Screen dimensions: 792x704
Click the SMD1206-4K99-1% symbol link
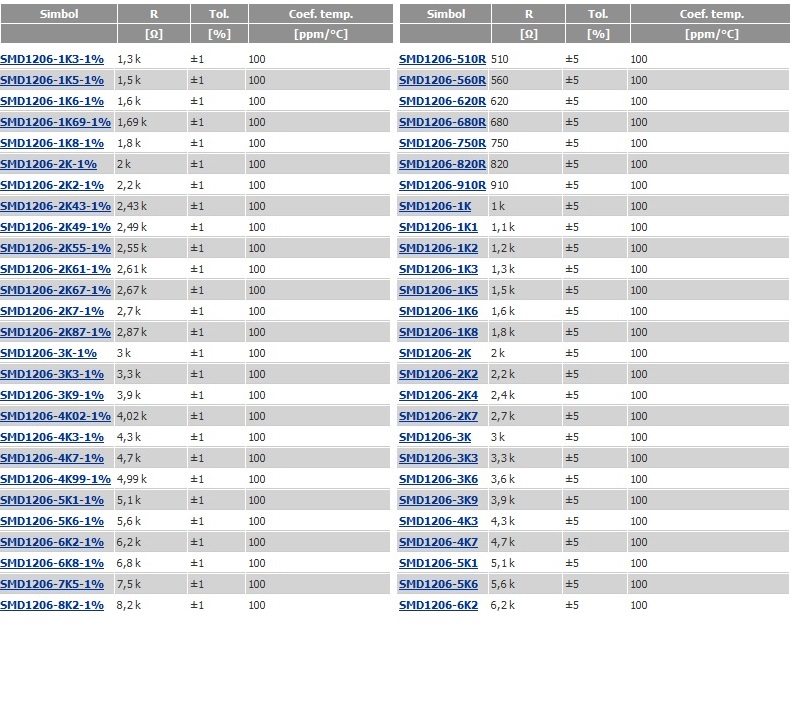pos(55,479)
